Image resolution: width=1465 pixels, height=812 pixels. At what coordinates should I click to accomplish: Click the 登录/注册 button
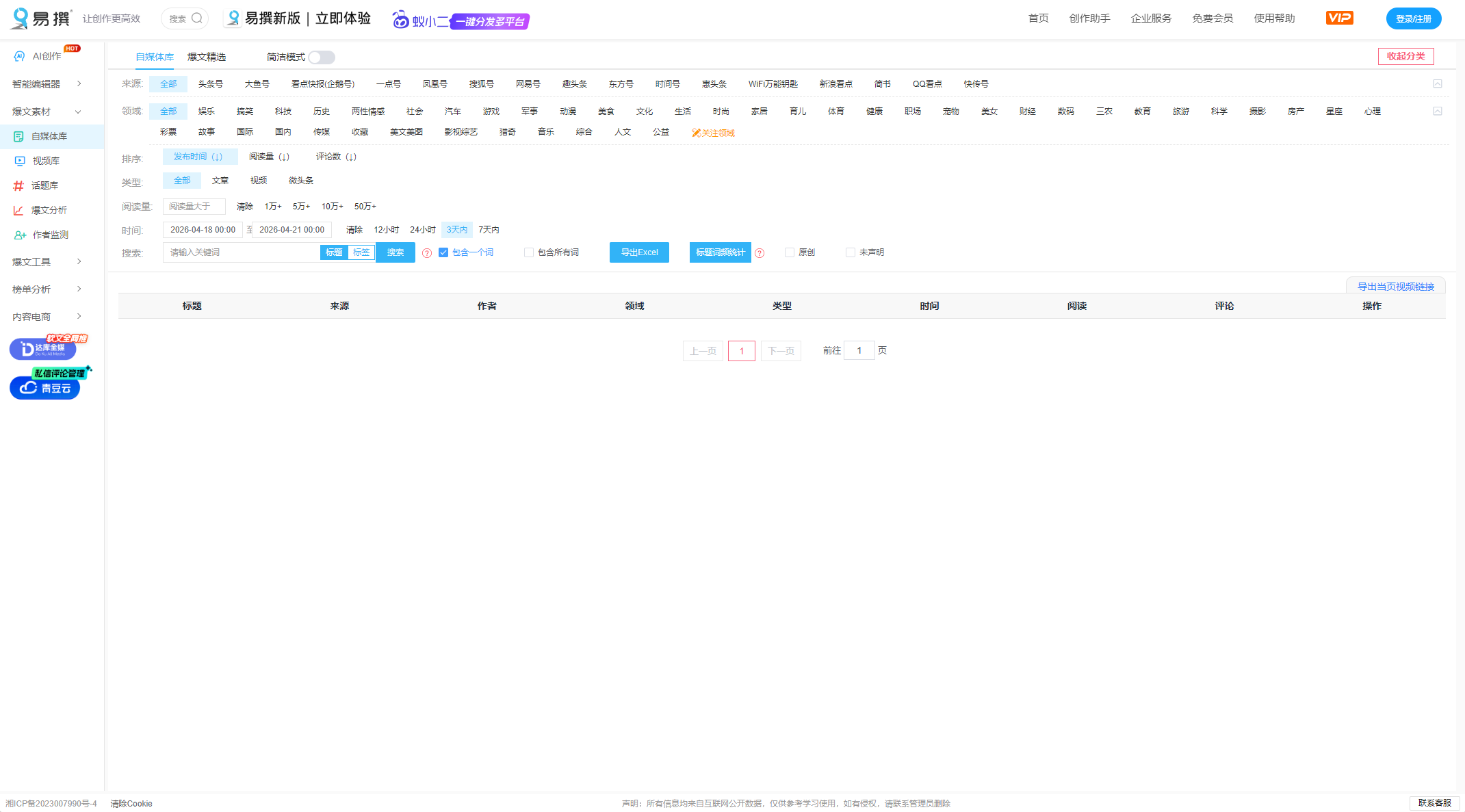[1414, 18]
